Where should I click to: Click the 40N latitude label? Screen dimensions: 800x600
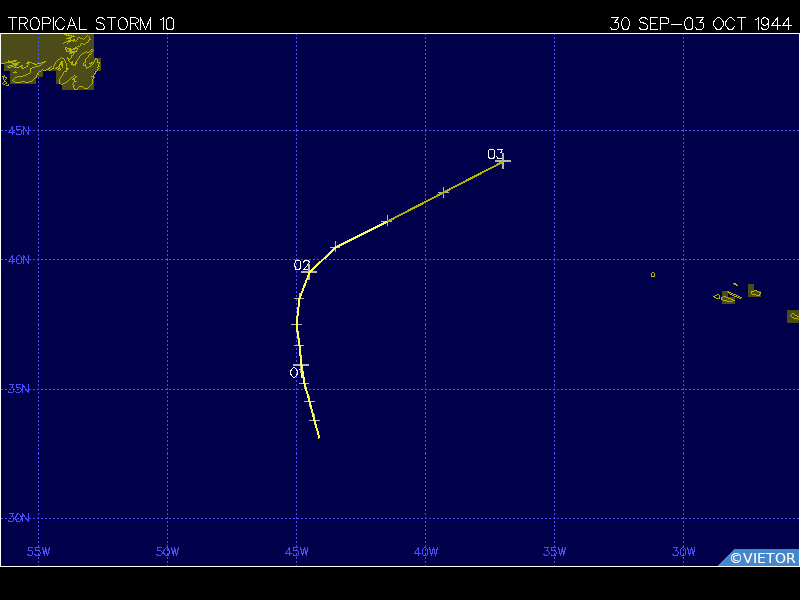click(18, 260)
